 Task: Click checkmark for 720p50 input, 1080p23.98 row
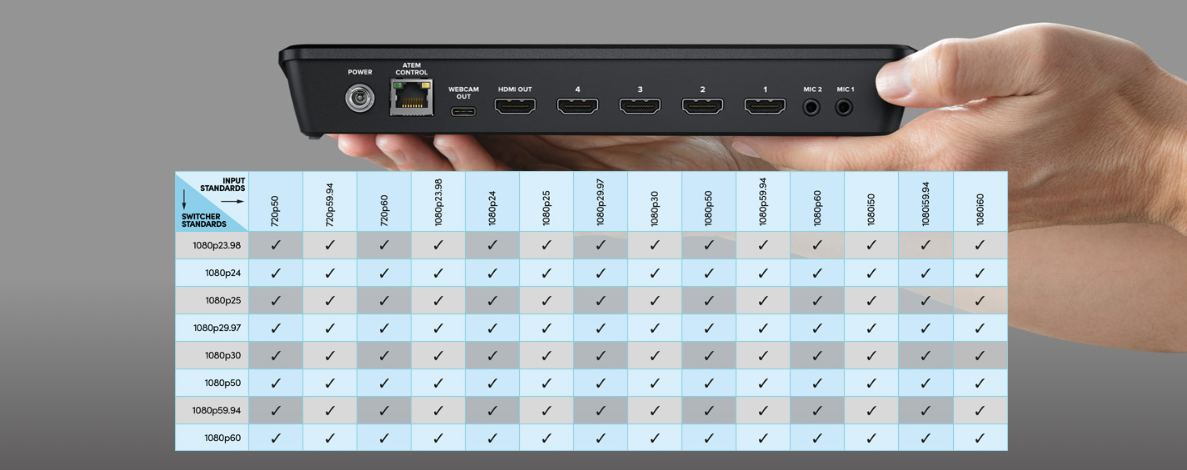coord(276,245)
